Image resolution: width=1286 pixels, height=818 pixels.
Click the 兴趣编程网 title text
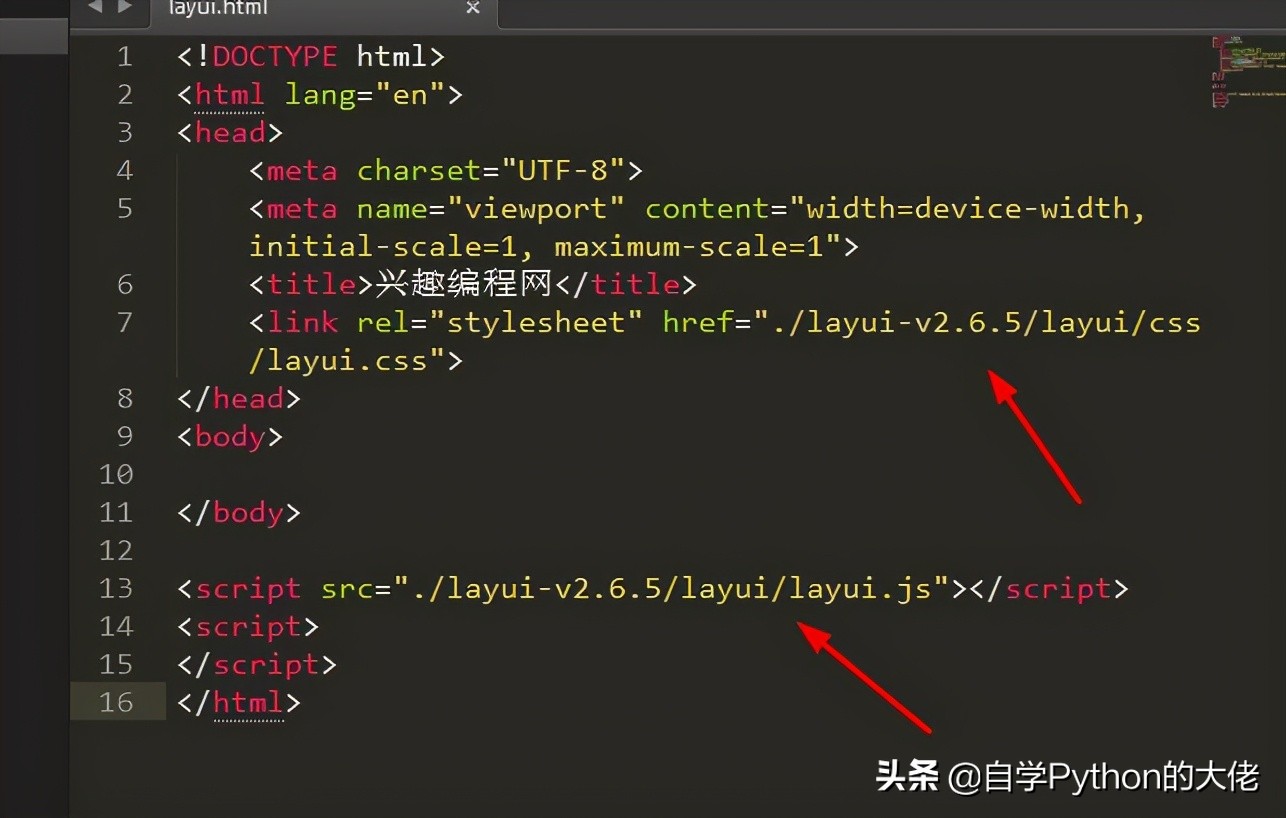464,284
